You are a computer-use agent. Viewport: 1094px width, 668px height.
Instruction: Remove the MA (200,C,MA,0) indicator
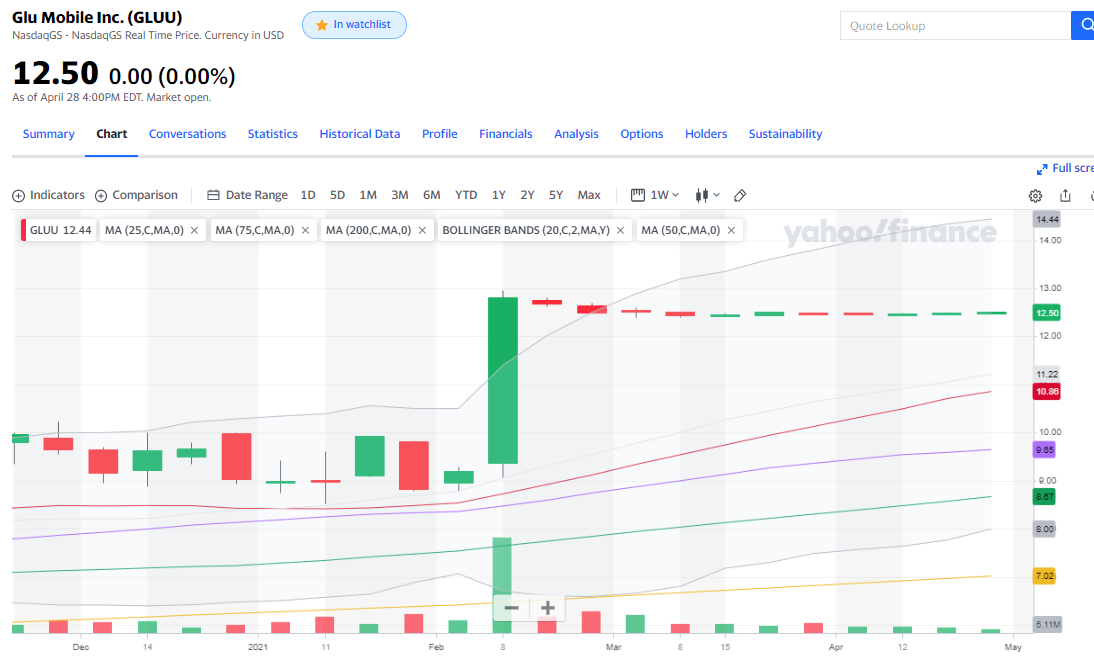click(423, 230)
